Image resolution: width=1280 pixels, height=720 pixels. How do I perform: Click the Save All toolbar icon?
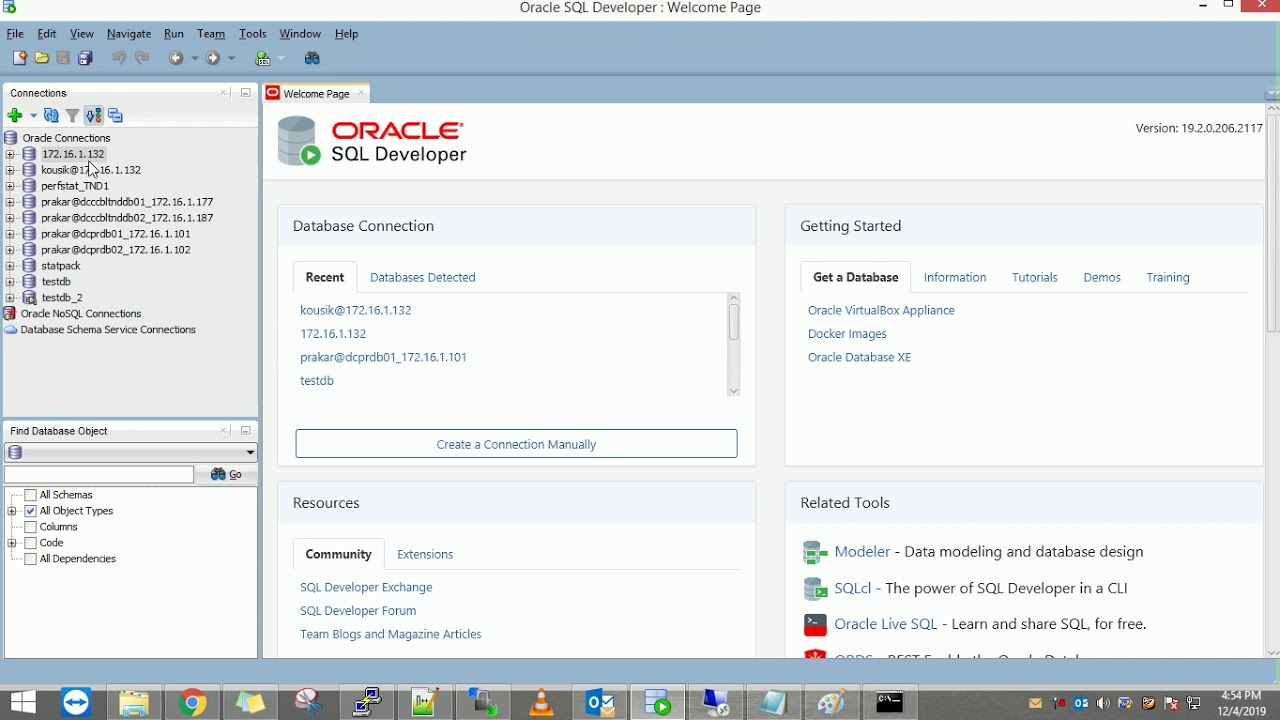click(x=86, y=59)
